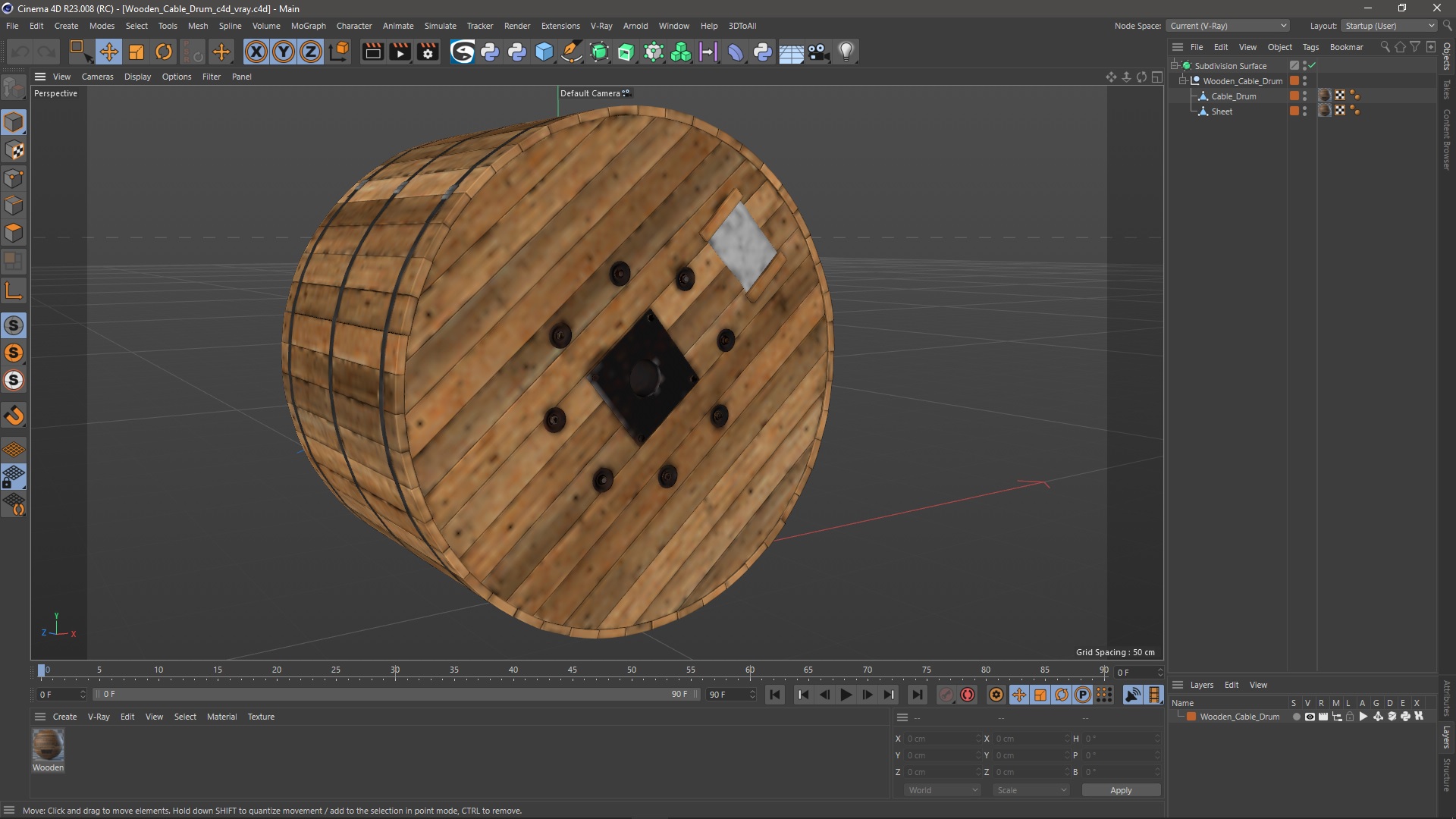Collapse the Wooden_Cable_Drum tree node
The image size is (1456, 819).
tap(1182, 81)
